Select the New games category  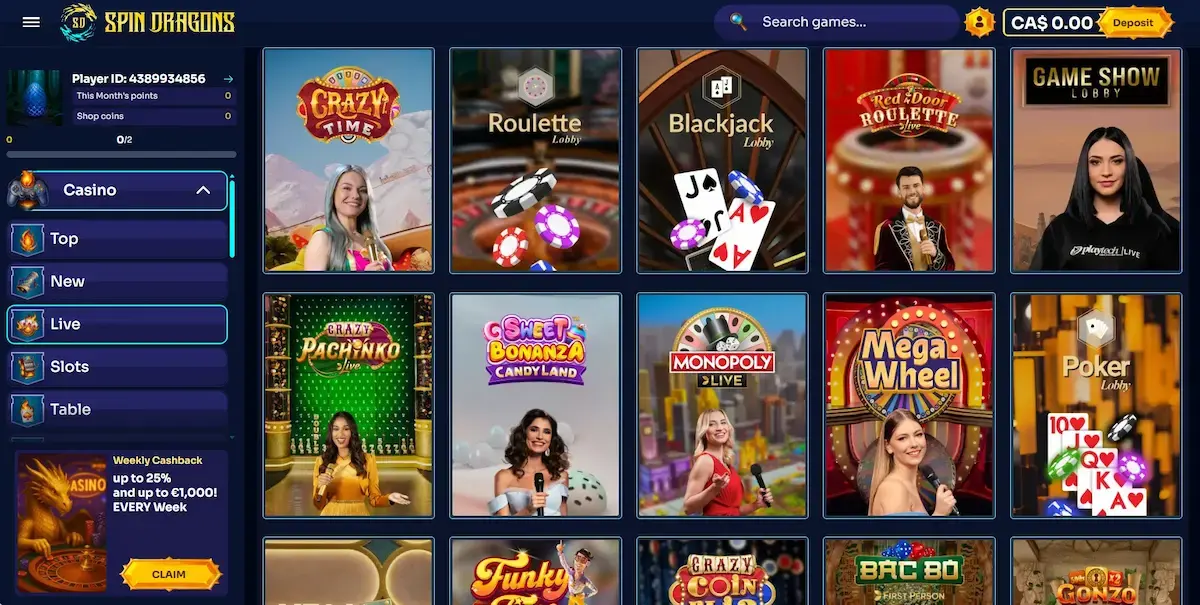pyautogui.click(x=118, y=282)
